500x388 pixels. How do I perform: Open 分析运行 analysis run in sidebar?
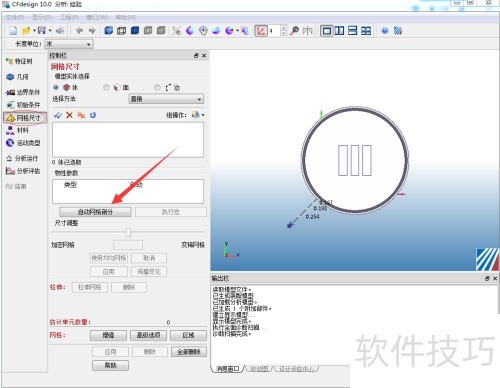(22, 158)
